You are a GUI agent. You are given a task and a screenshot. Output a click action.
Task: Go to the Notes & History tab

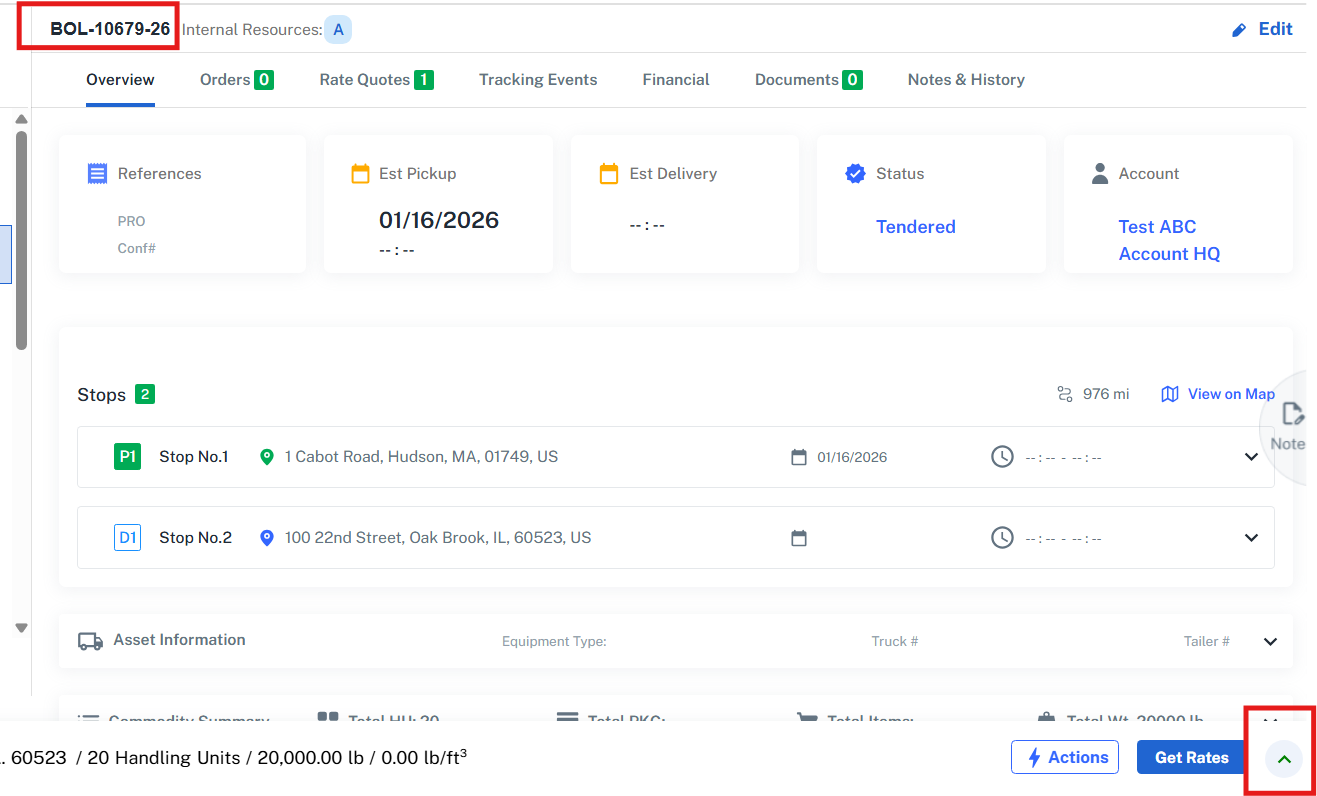pyautogui.click(x=966, y=80)
